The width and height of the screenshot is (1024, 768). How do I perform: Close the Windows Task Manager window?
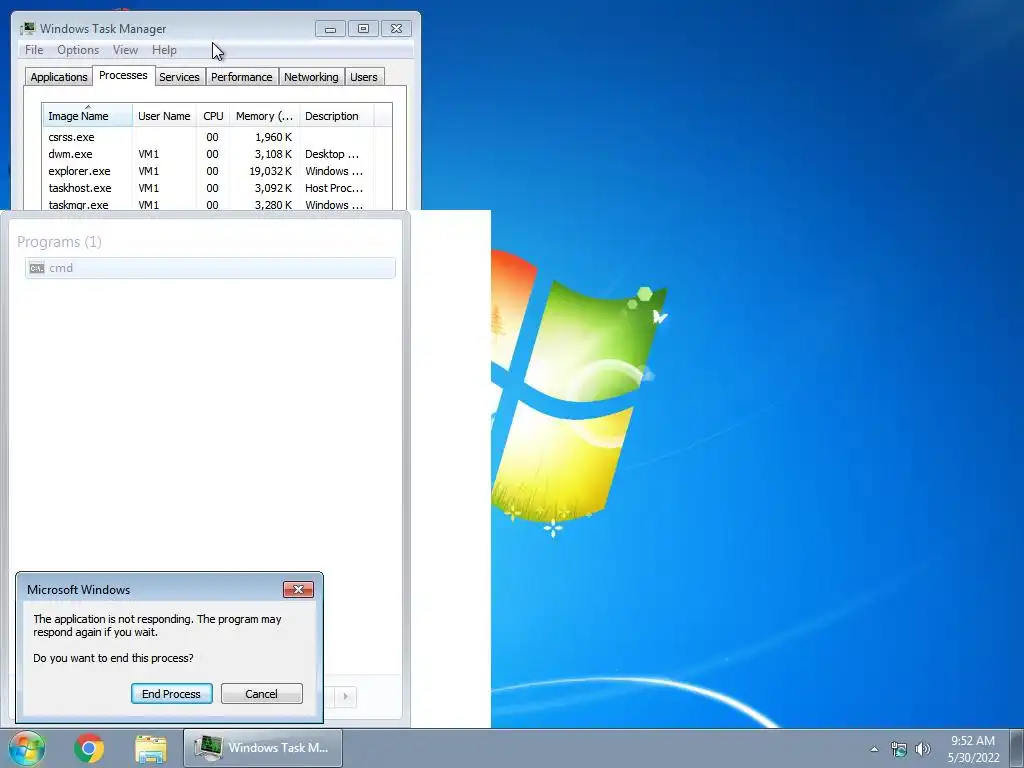coord(396,29)
